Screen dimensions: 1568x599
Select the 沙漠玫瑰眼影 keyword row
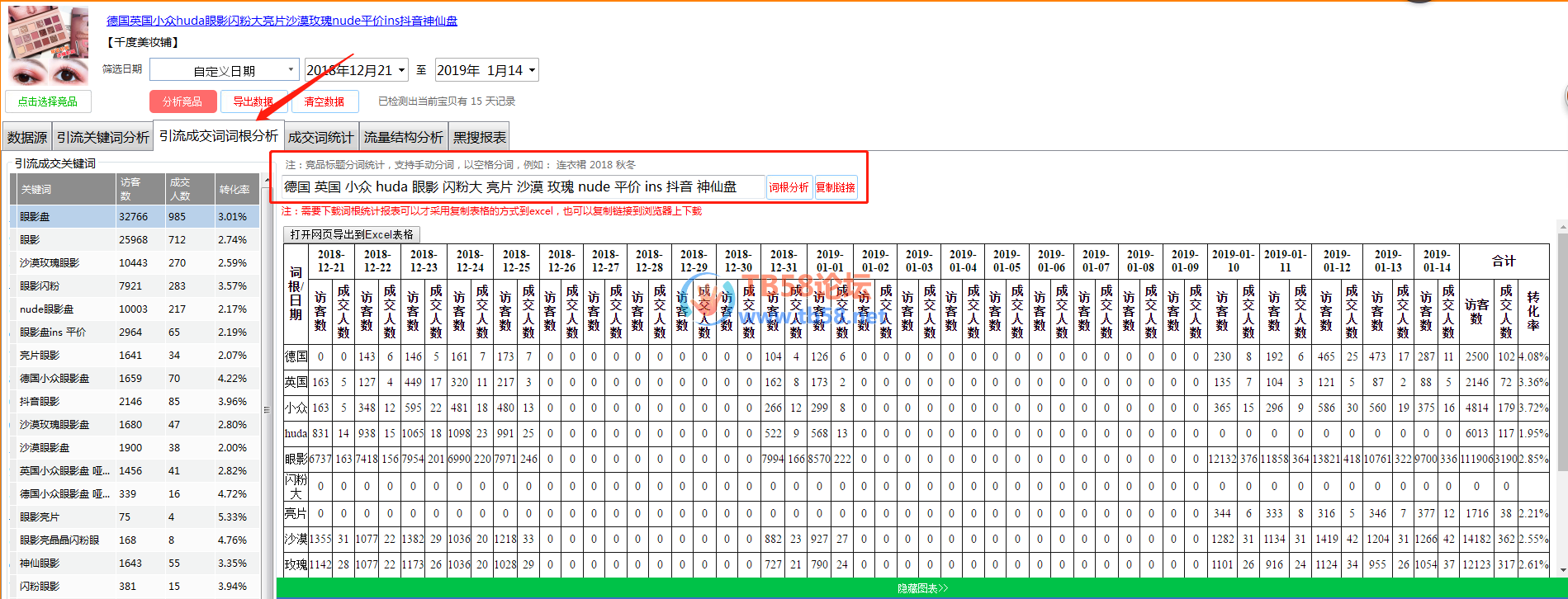(x=50, y=263)
